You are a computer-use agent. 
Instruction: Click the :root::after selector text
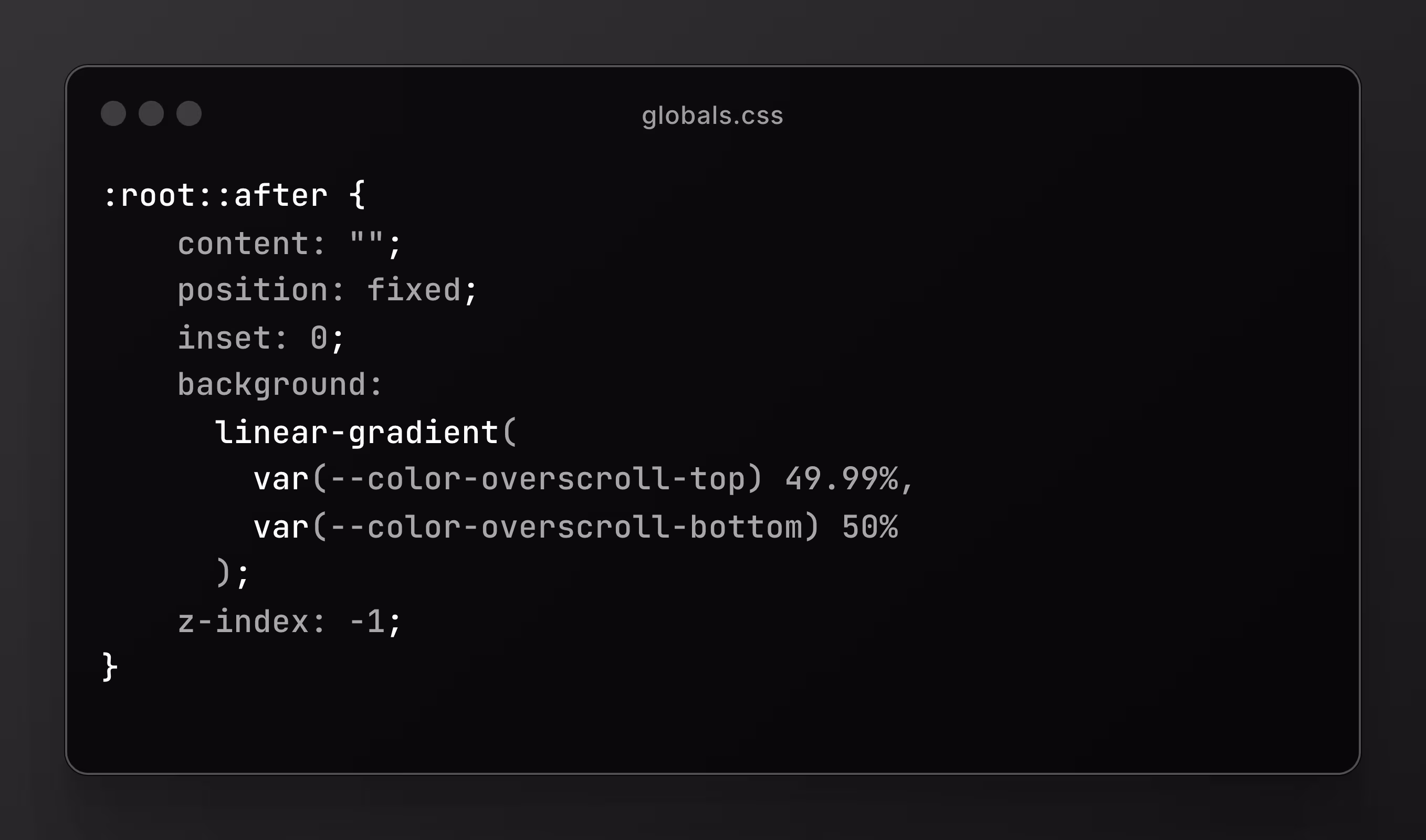tap(215, 196)
